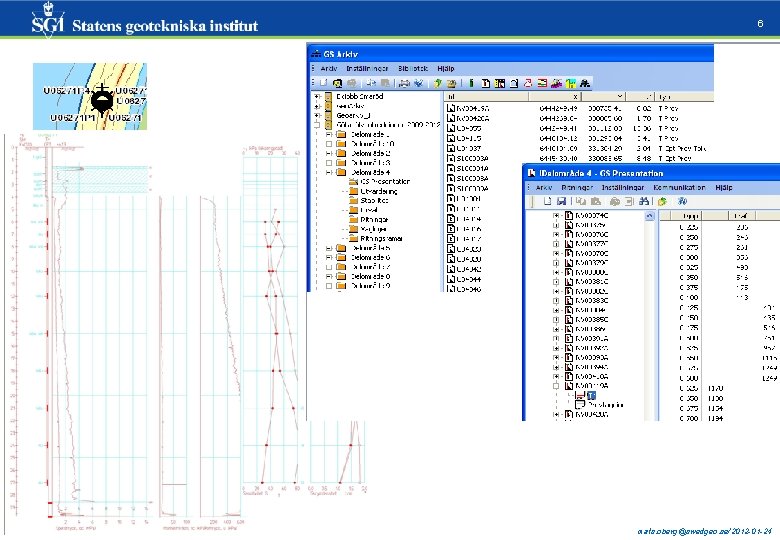The image size is (780, 540).
Task: Click the magnifier document icon in GS Arkiv toolbar
Action: point(337,83)
